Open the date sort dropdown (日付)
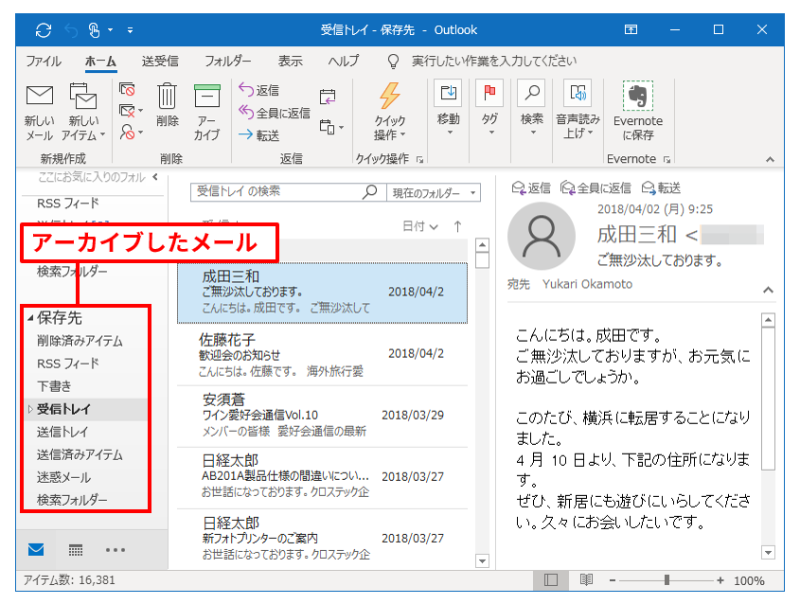This screenshot has width=800, height=604. tap(420, 227)
